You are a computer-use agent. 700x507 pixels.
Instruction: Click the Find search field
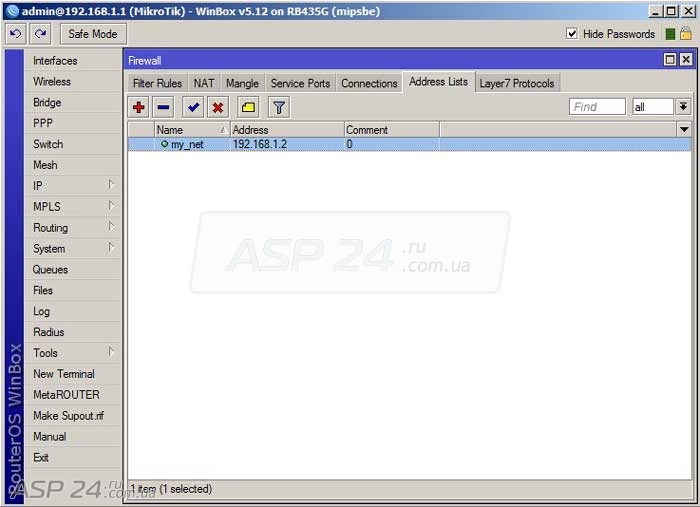597,107
